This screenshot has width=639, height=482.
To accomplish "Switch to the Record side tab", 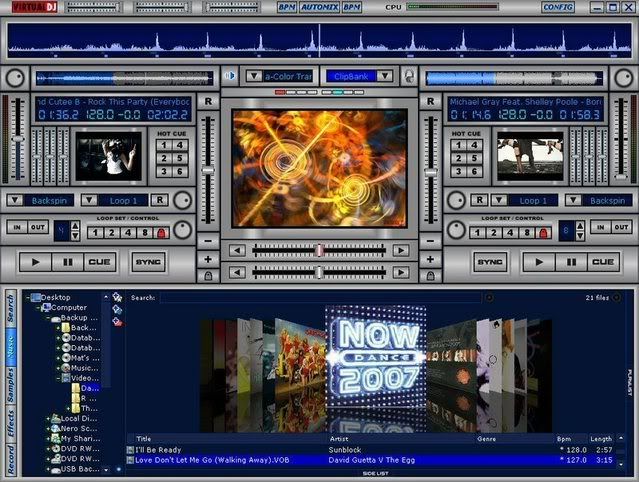I will coord(11,459).
